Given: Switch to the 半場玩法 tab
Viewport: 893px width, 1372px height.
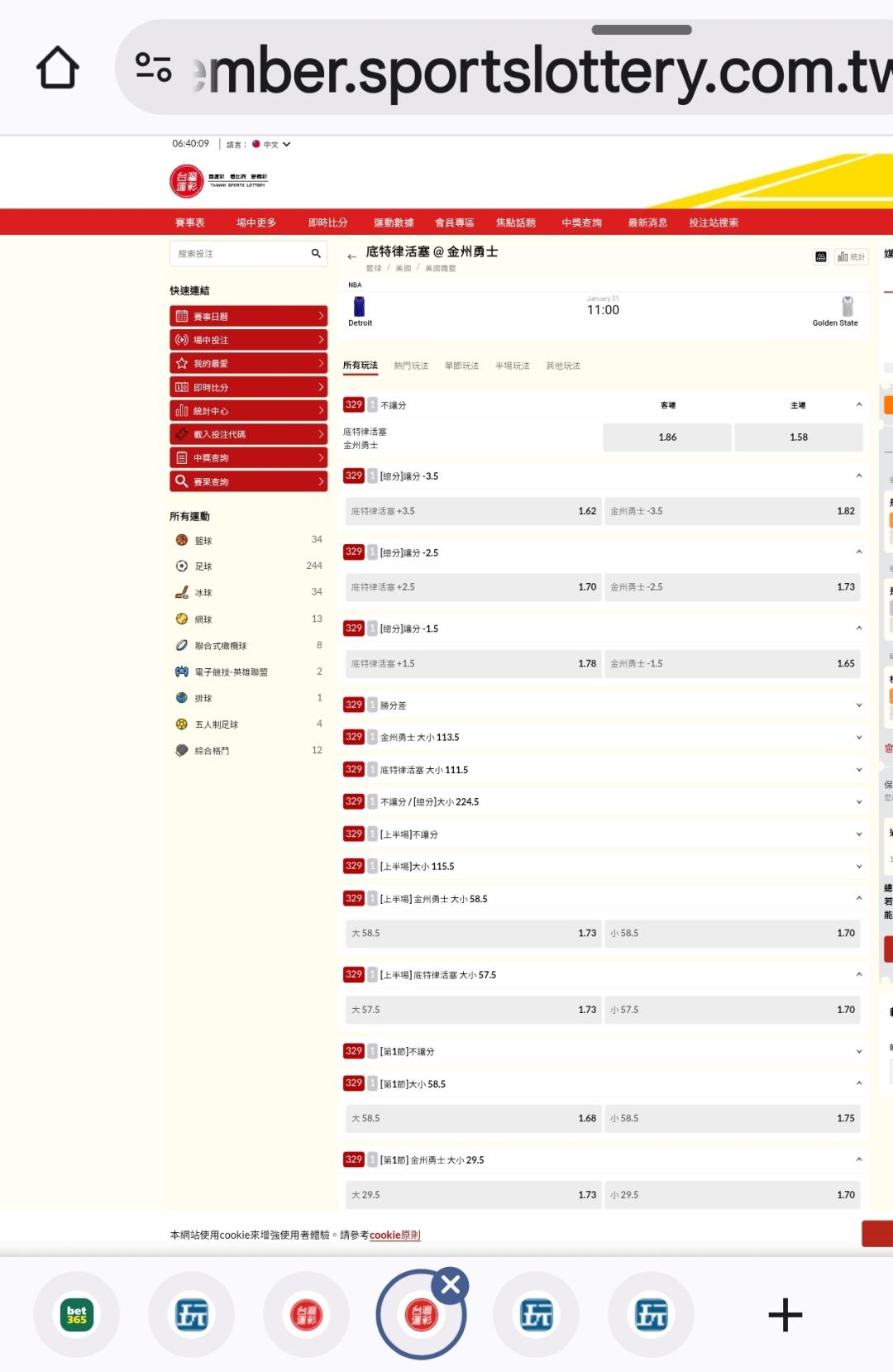Looking at the screenshot, I should pyautogui.click(x=512, y=366).
